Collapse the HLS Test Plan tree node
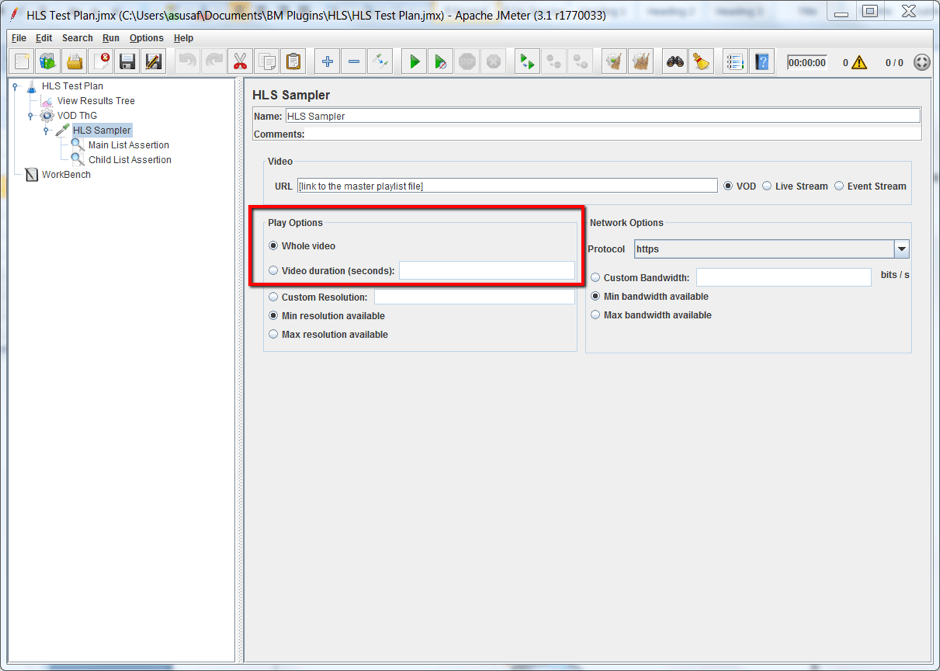 [x=15, y=86]
